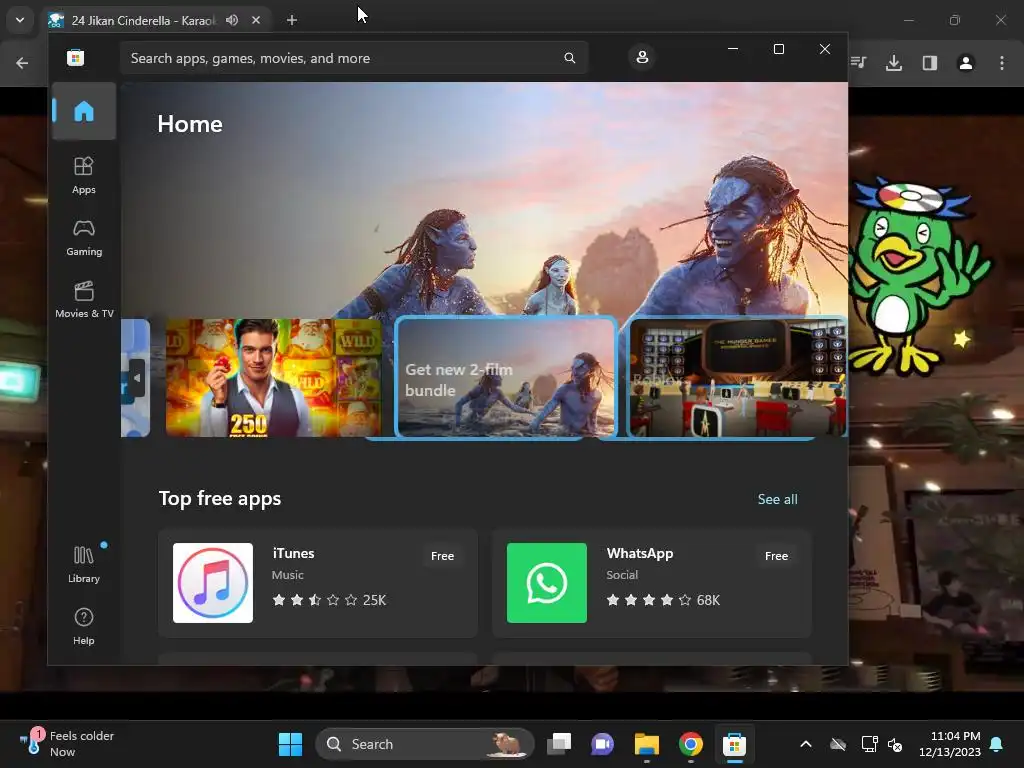Click the Home heading text
Image resolution: width=1024 pixels, height=768 pixels.
pyautogui.click(x=190, y=124)
